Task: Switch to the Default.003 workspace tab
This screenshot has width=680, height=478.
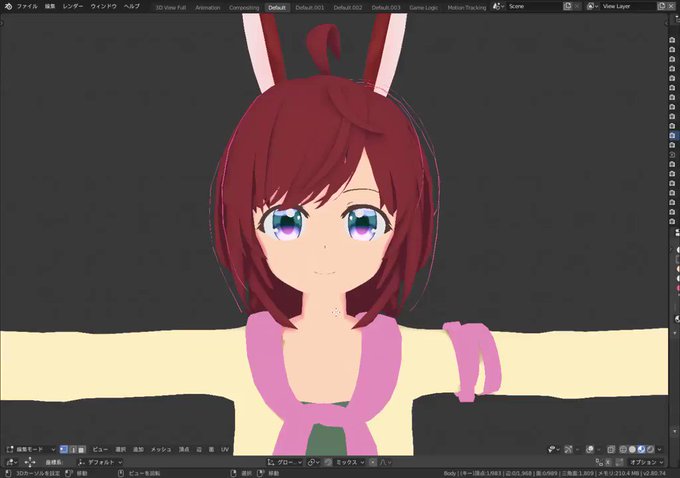Action: pos(386,8)
